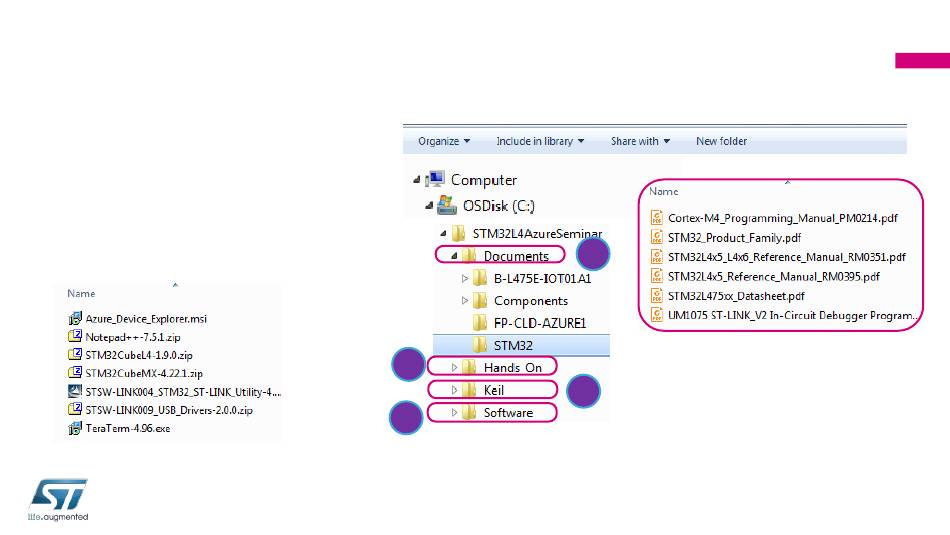Open the Cortex-M4 Programming Manual PDF icon
This screenshot has width=950, height=535.
(x=656, y=218)
